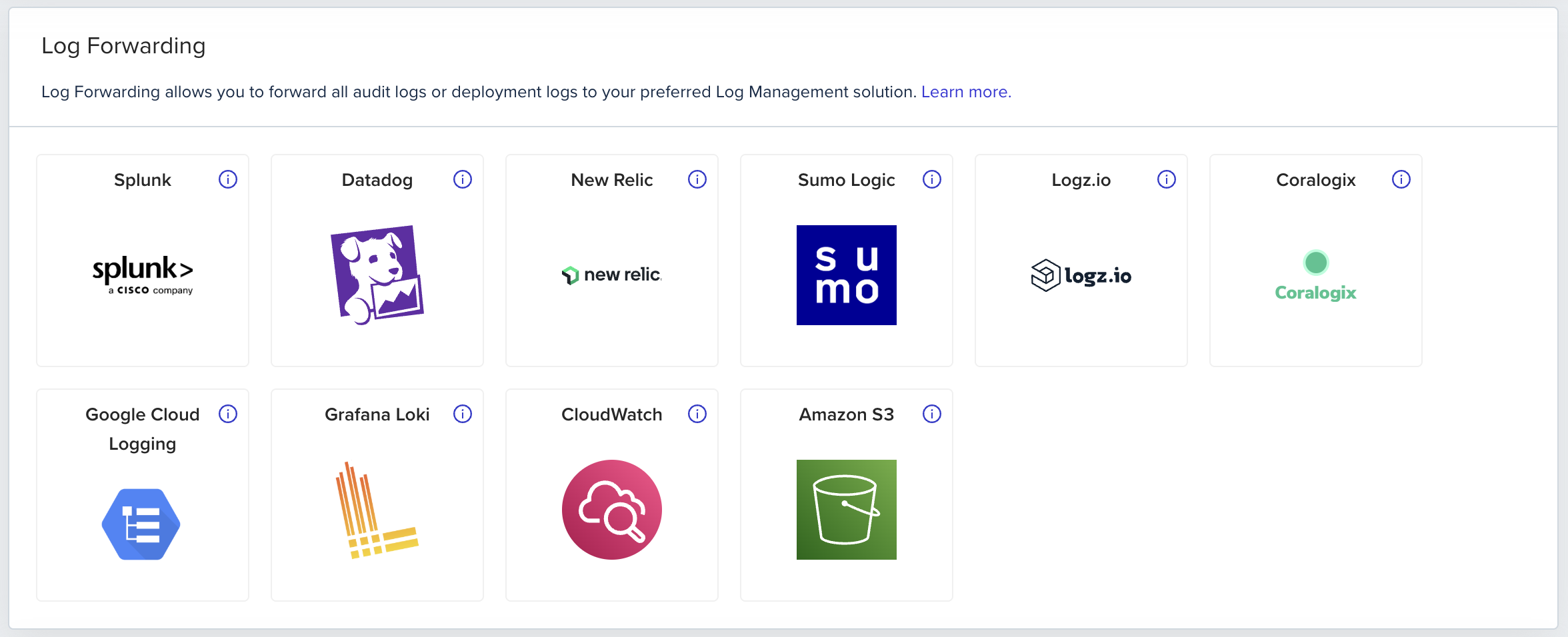
Task: Open info icon on Datadog card
Action: tap(463, 179)
